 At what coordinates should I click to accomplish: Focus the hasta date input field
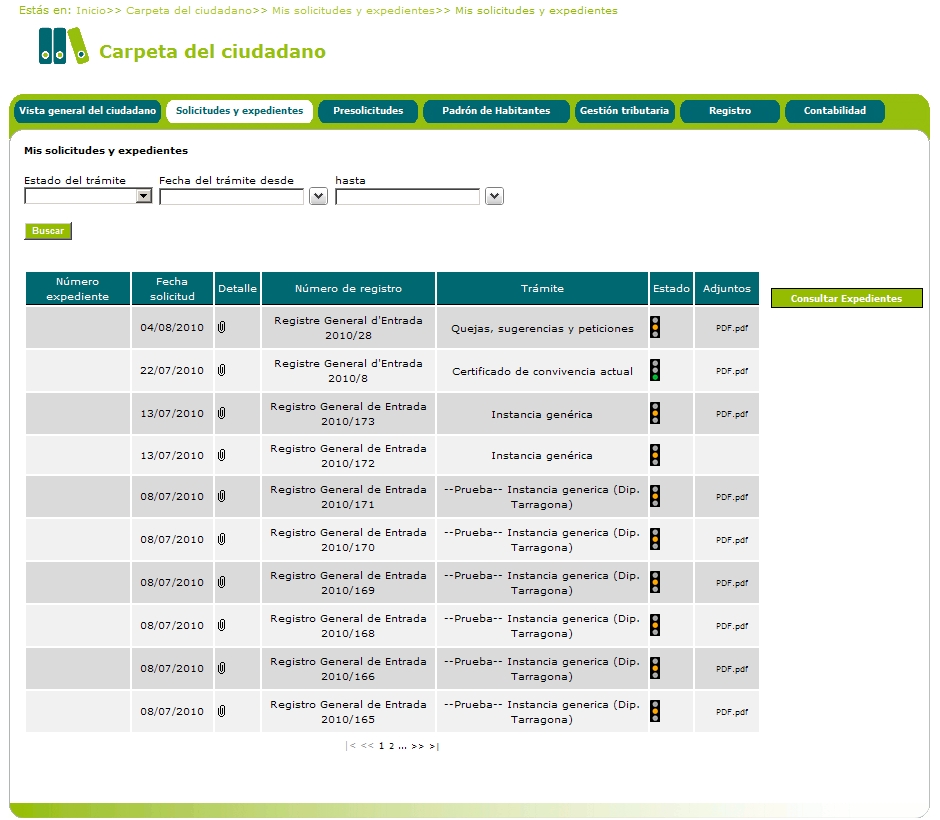point(407,197)
